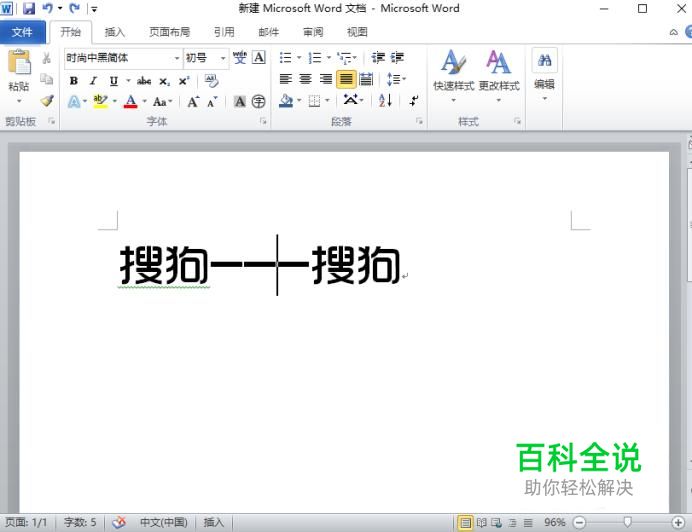
Task: Click the Change Styles icon
Action: point(499,62)
